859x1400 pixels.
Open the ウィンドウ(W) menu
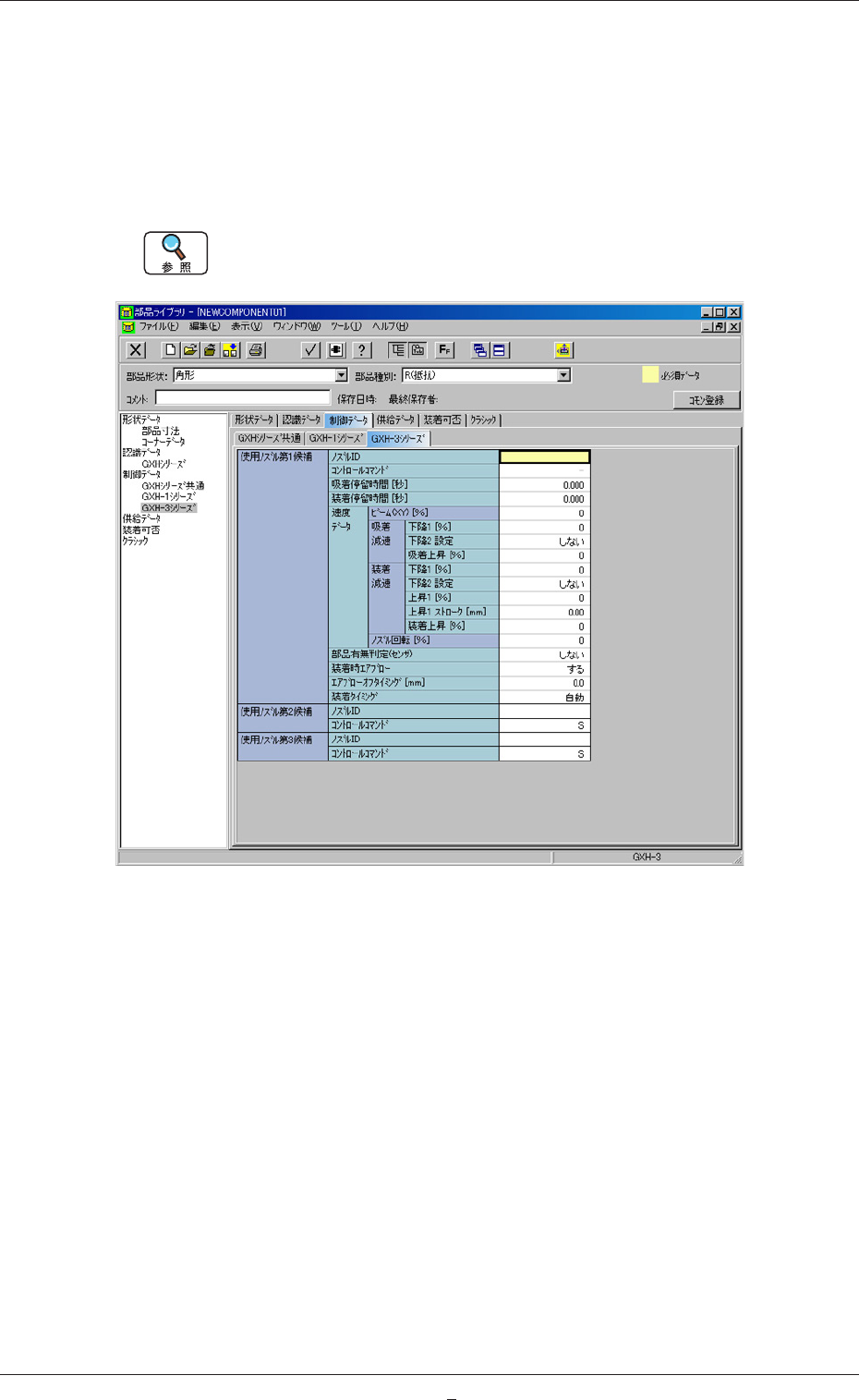[296, 326]
